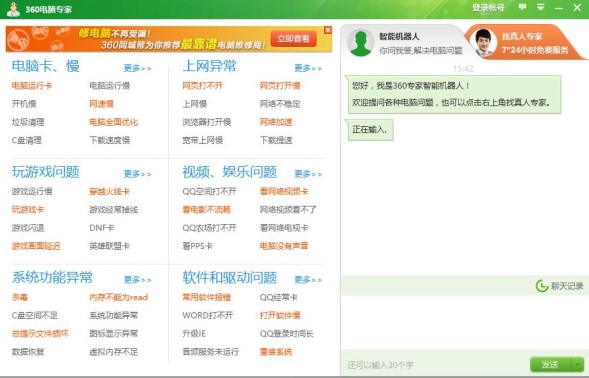Select 虚拟内存不足
589x378 pixels.
[x=113, y=352]
